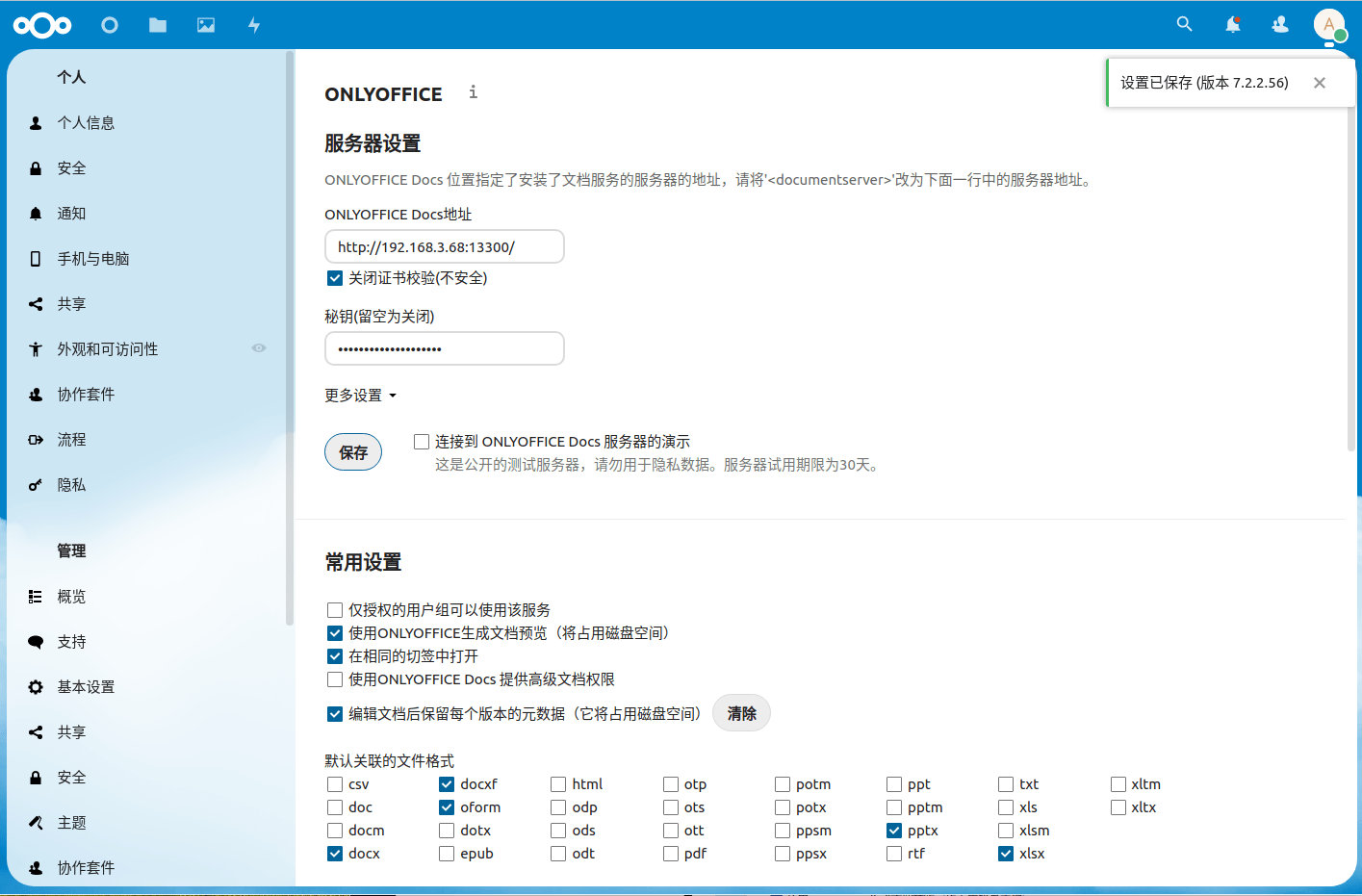This screenshot has height=896, width=1362.
Task: Click the 基本设置 gear icon
Action: point(36,687)
